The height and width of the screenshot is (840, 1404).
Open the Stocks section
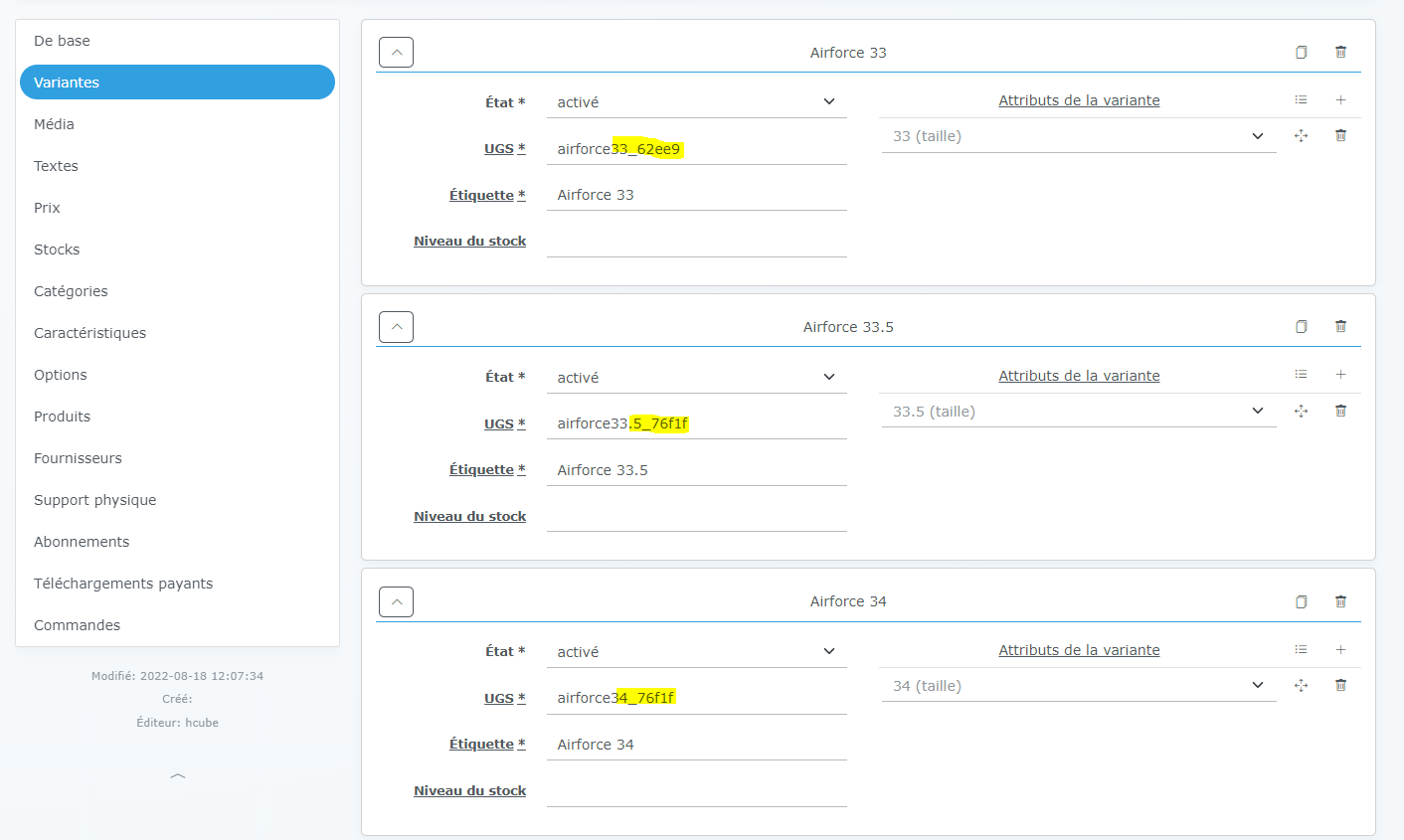177,250
